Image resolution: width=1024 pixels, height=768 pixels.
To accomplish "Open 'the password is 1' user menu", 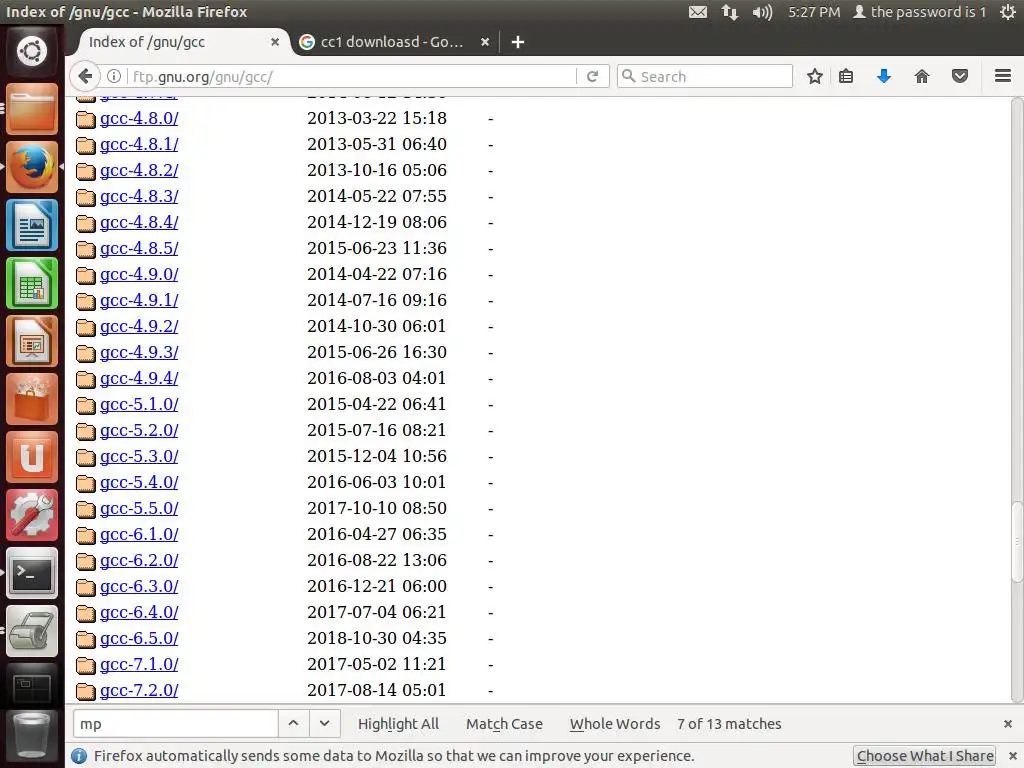I will 920,12.
